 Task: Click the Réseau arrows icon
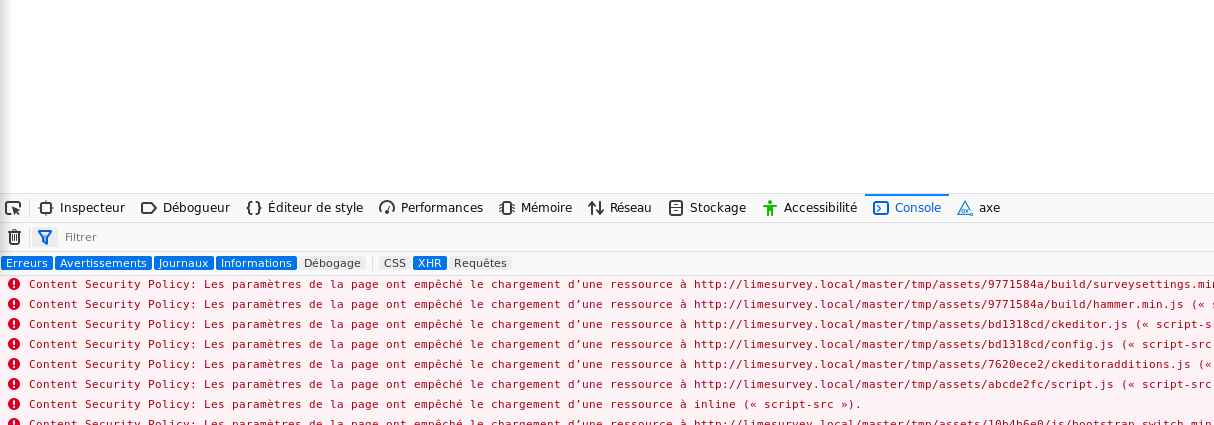pos(596,208)
